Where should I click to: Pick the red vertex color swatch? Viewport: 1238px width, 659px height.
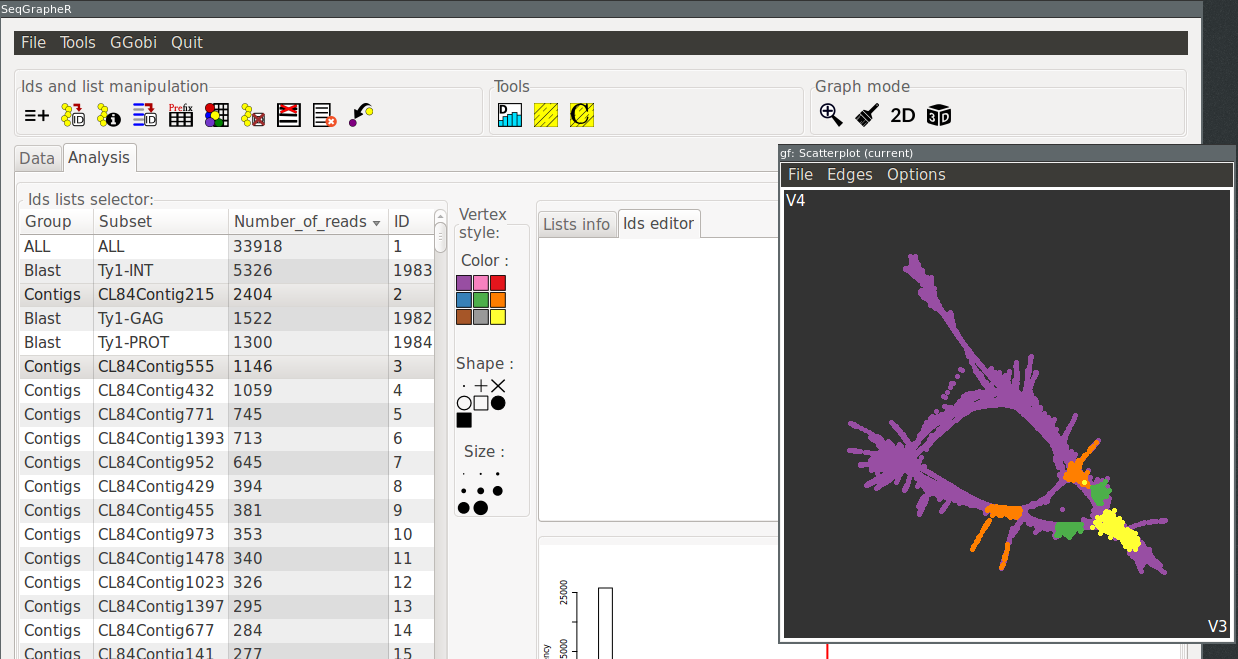click(498, 283)
